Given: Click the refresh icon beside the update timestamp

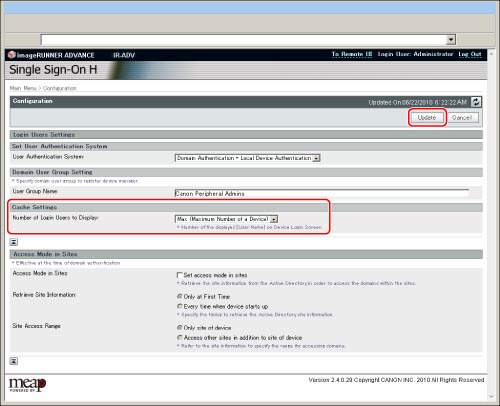Looking at the screenshot, I should click(x=476, y=102).
